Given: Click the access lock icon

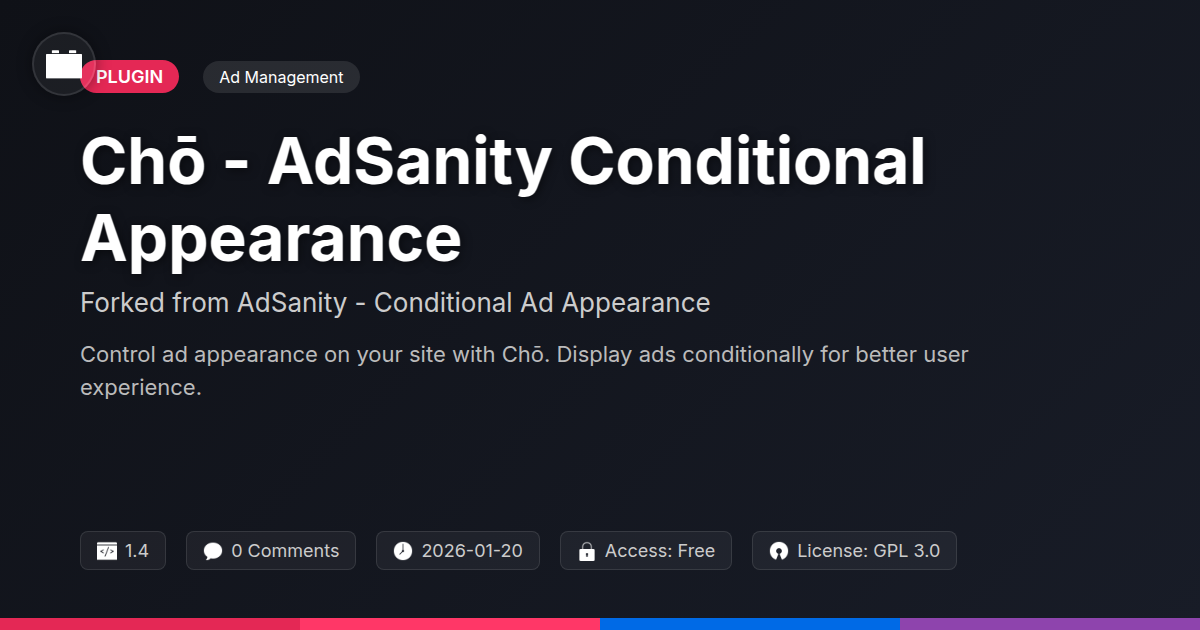Looking at the screenshot, I should (x=587, y=551).
